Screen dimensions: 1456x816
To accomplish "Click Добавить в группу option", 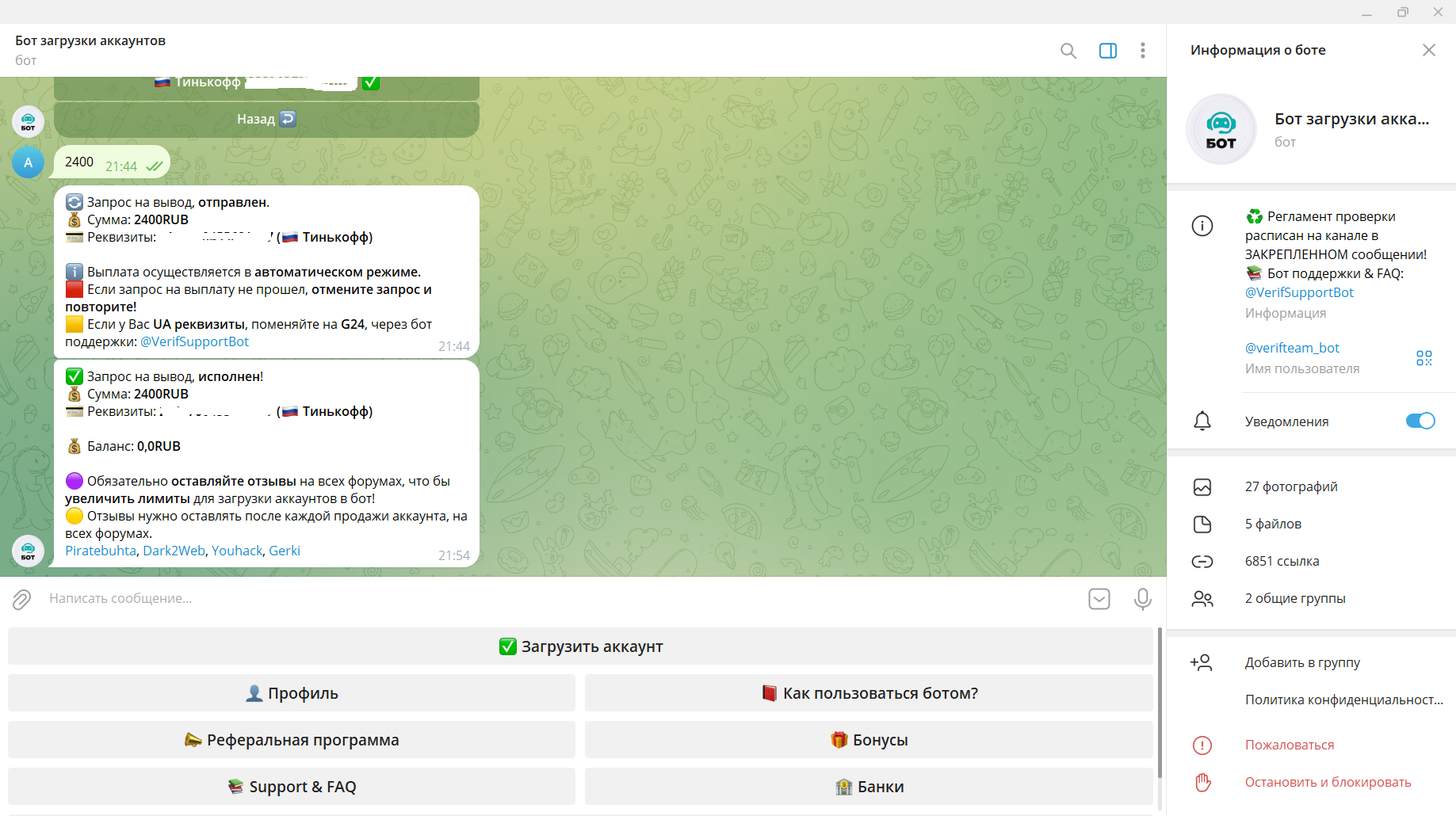I will [x=1301, y=662].
